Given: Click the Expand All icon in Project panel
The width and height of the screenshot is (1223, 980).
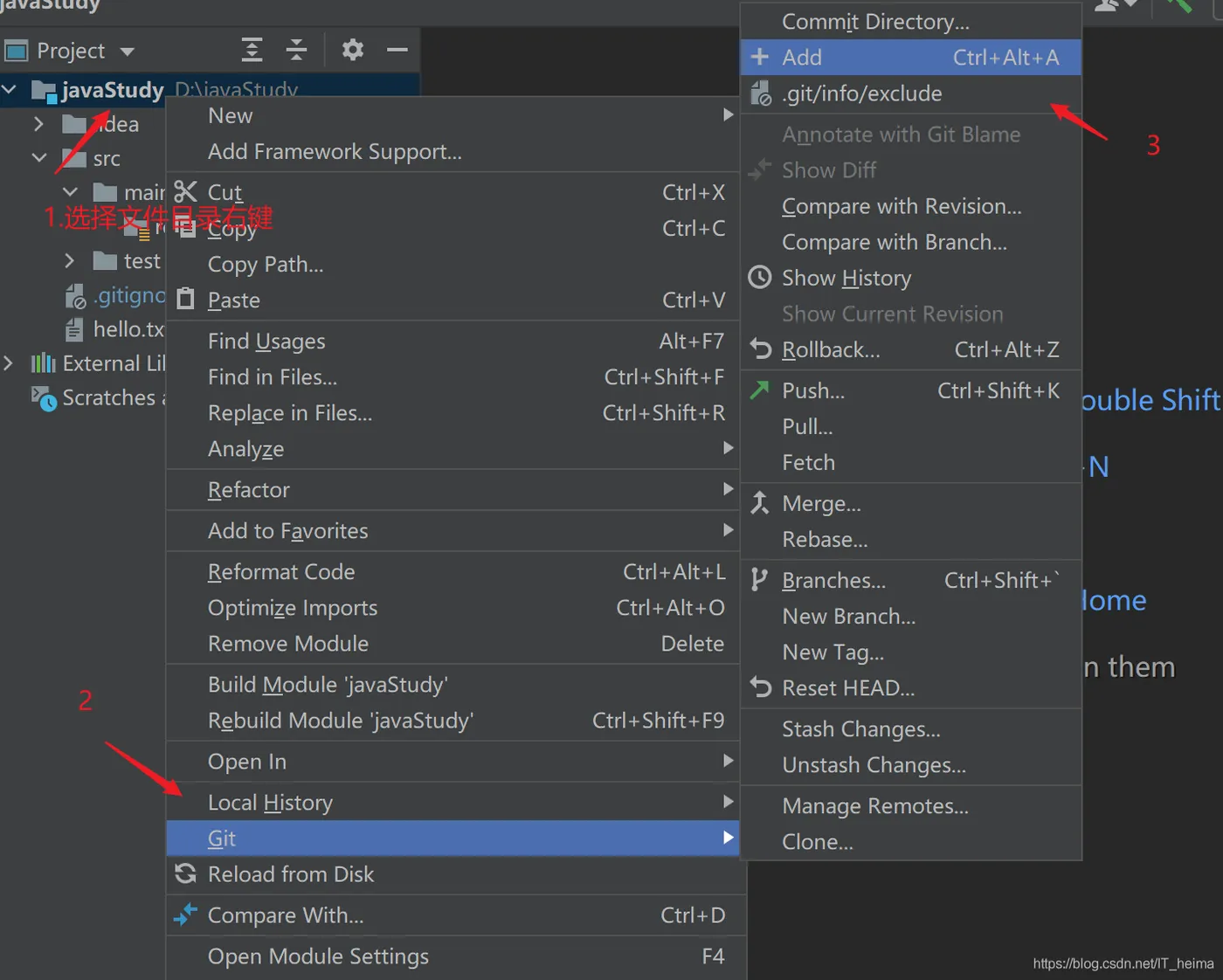Looking at the screenshot, I should coord(252,50).
